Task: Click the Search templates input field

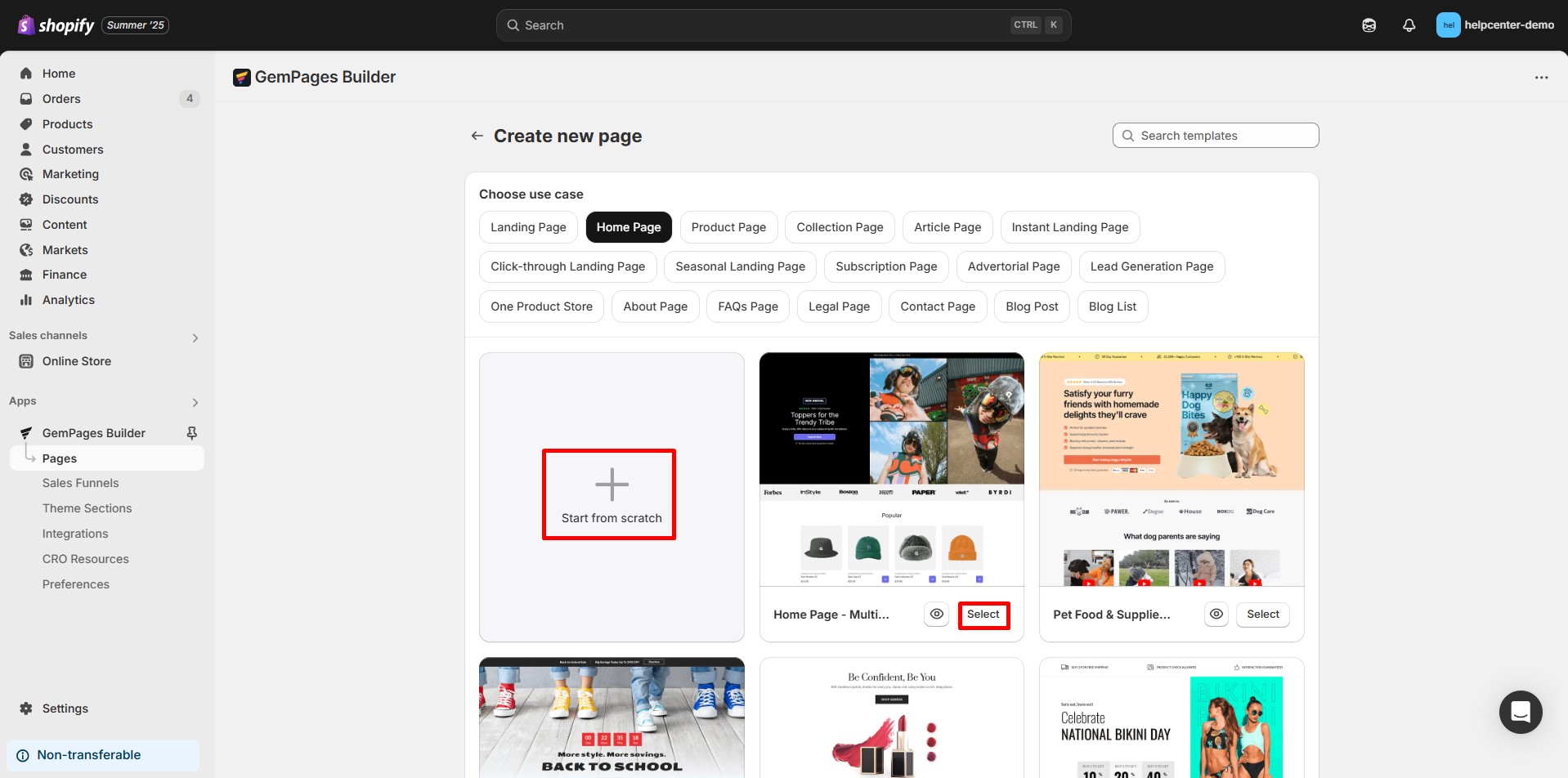Action: pos(1215,135)
